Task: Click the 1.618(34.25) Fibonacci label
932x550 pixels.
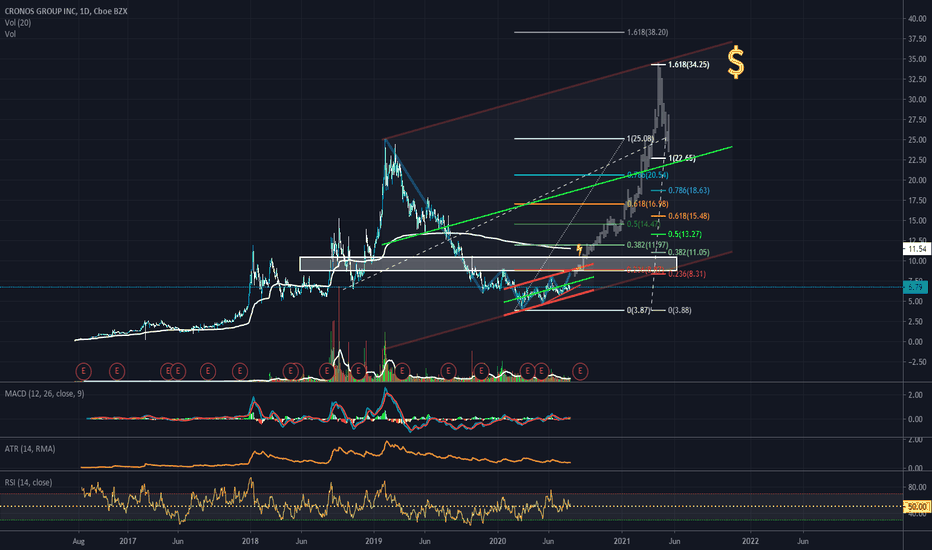Action: [688, 64]
